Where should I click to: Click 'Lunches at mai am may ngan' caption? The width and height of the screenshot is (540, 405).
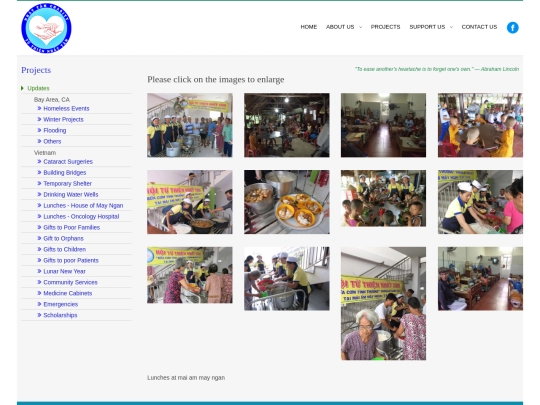pyautogui.click(x=186, y=377)
